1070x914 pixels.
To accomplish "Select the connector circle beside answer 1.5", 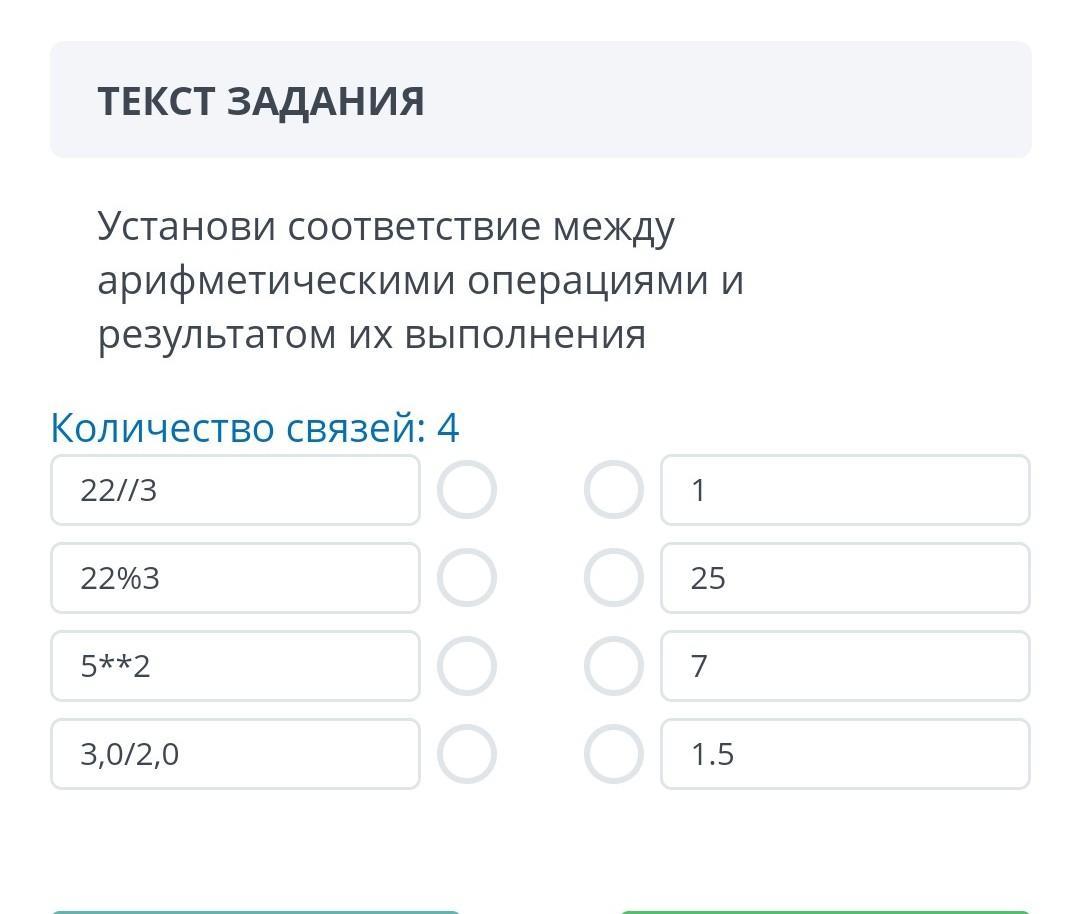I will click(613, 754).
